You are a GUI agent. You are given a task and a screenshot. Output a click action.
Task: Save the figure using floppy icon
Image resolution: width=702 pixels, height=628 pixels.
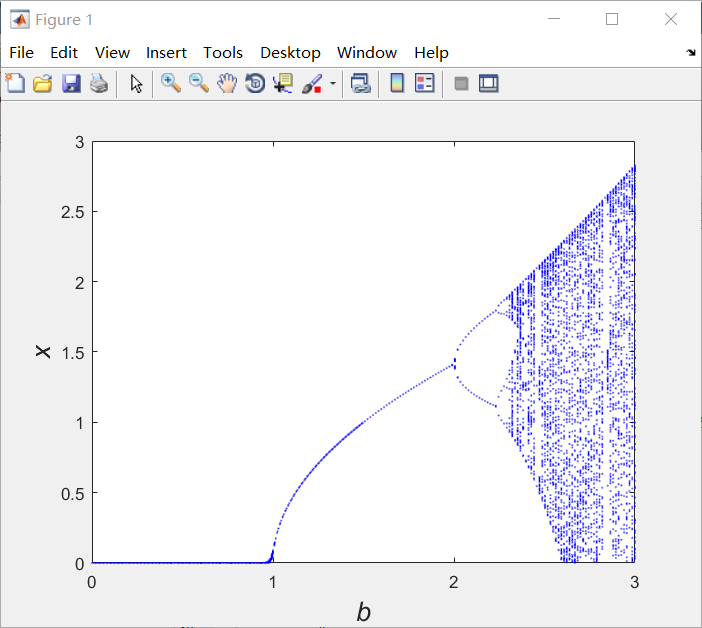[71, 83]
